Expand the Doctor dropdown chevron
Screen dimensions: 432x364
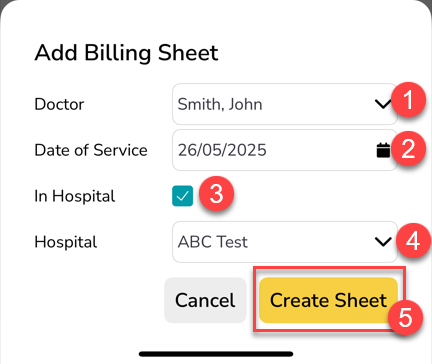click(x=383, y=104)
